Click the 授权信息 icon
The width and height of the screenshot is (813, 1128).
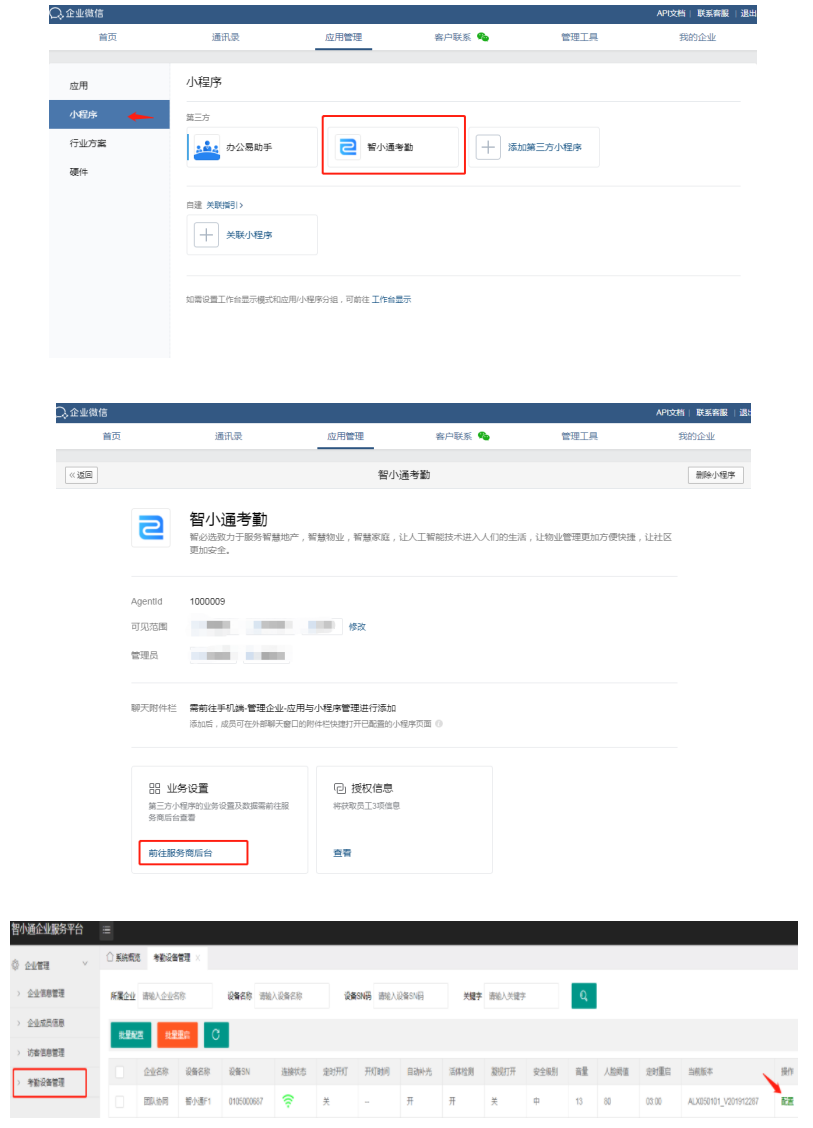click(340, 788)
